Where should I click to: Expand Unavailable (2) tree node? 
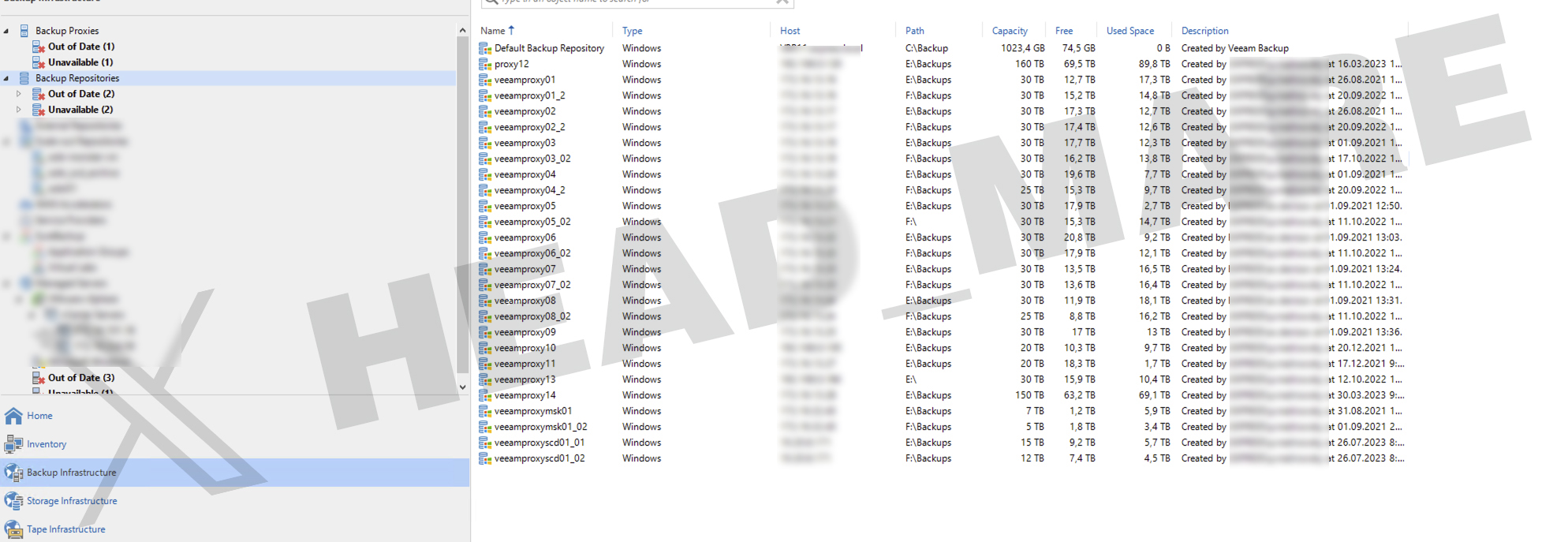(19, 110)
